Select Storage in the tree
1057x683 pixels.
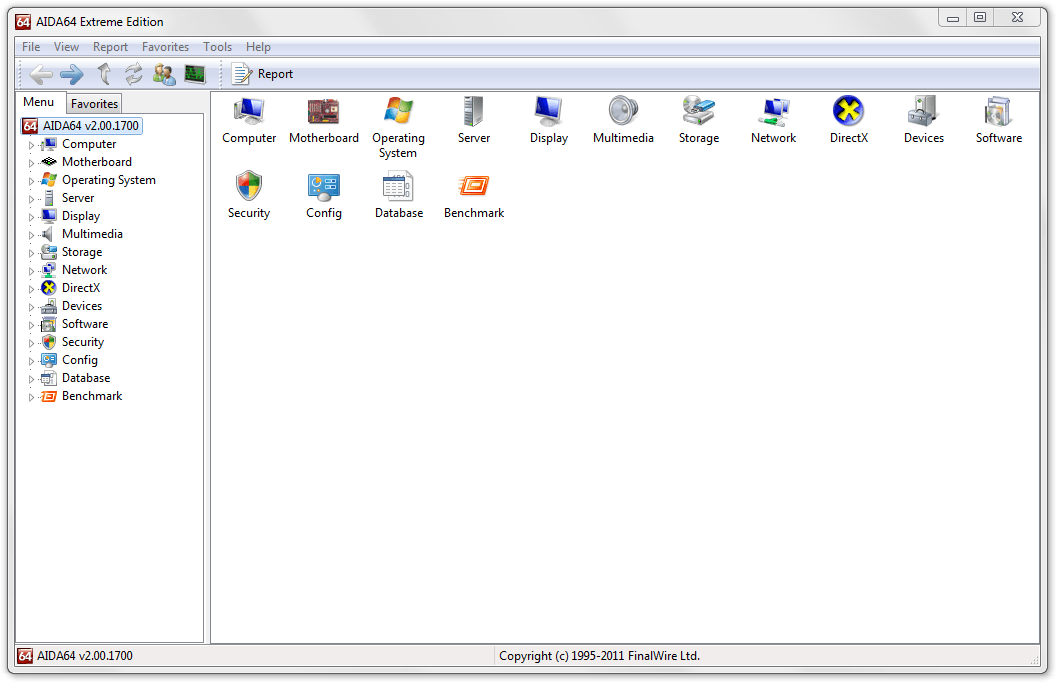click(82, 252)
